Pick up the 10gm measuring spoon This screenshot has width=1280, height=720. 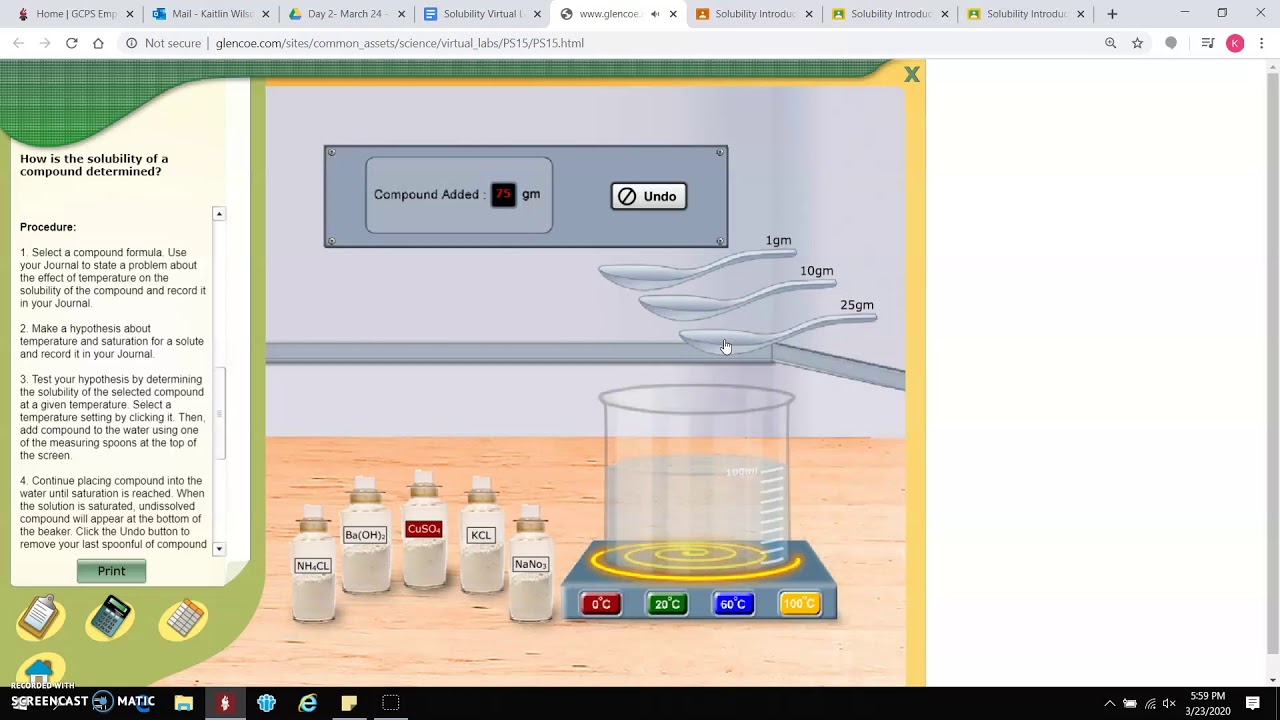pyautogui.click(x=737, y=300)
